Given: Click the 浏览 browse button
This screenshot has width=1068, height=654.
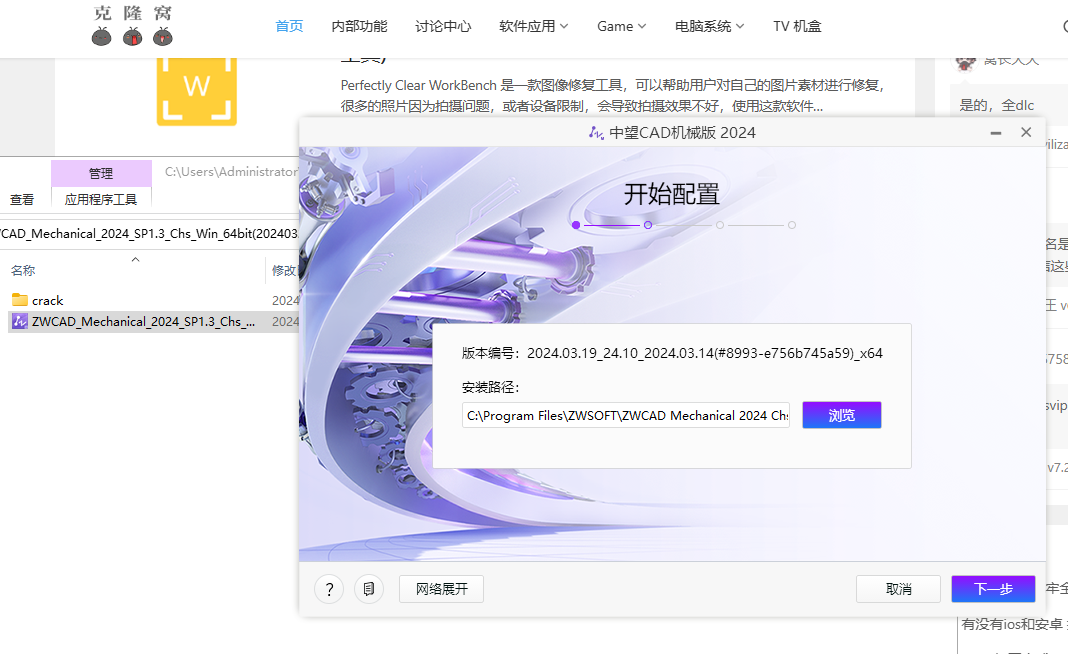Looking at the screenshot, I should pos(842,416).
